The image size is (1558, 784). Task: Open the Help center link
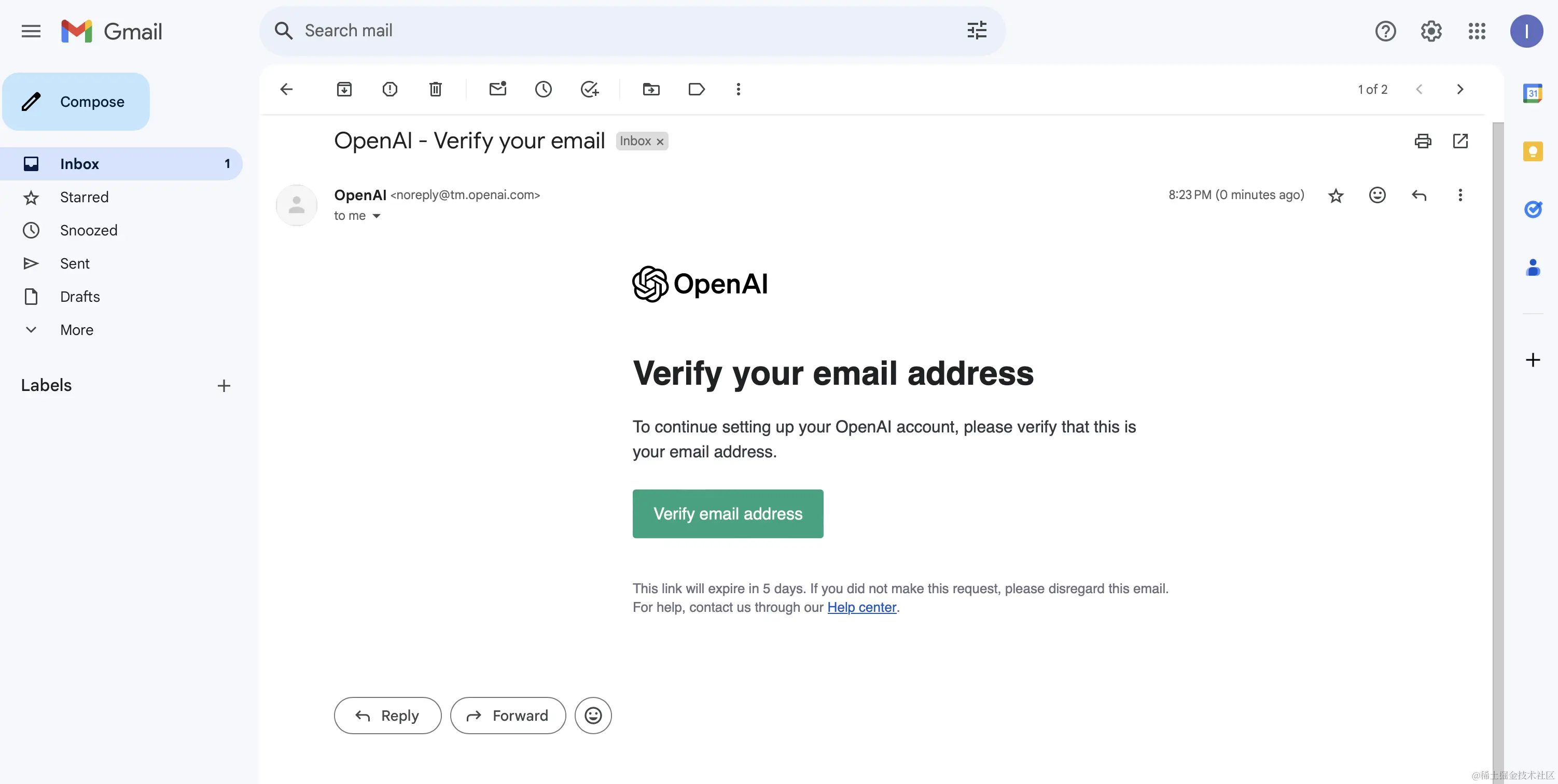(861, 608)
